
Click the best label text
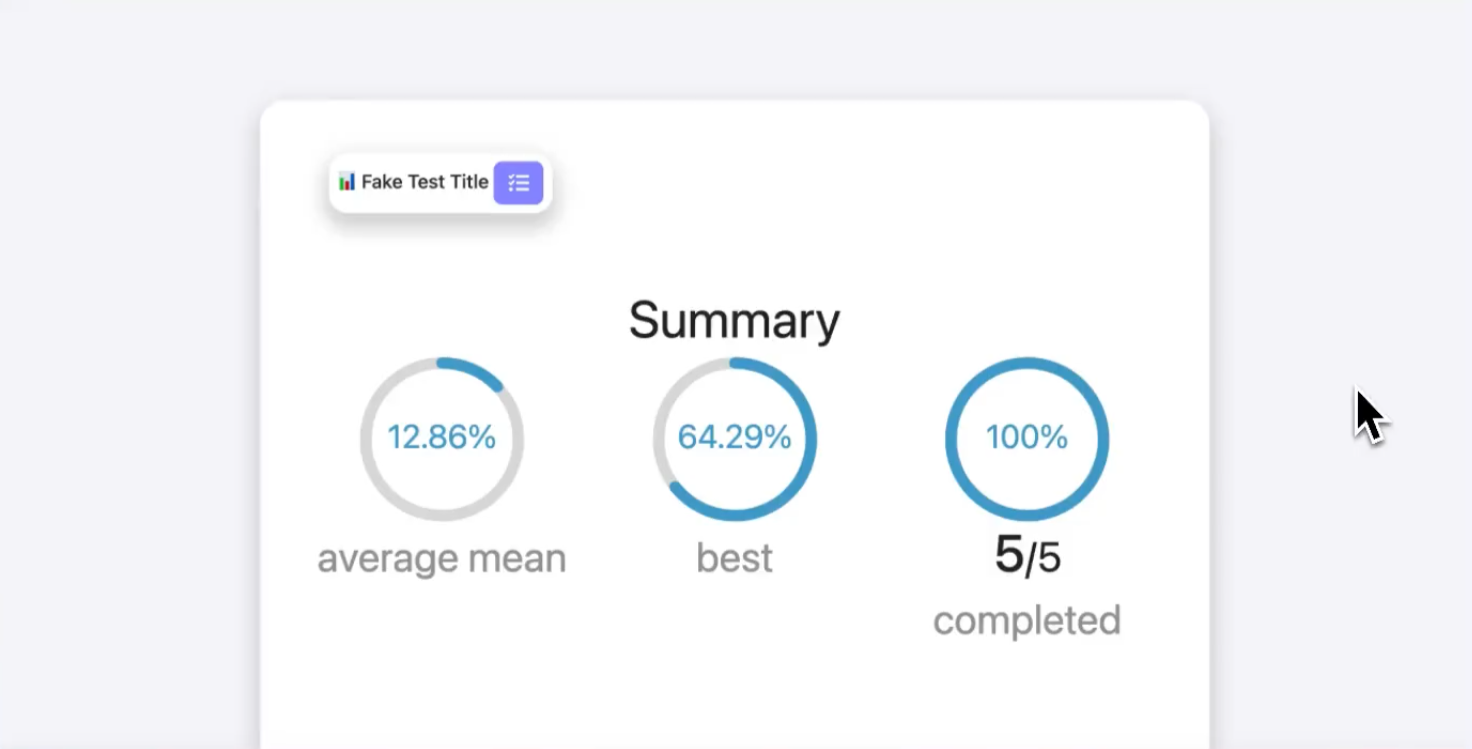click(x=734, y=558)
